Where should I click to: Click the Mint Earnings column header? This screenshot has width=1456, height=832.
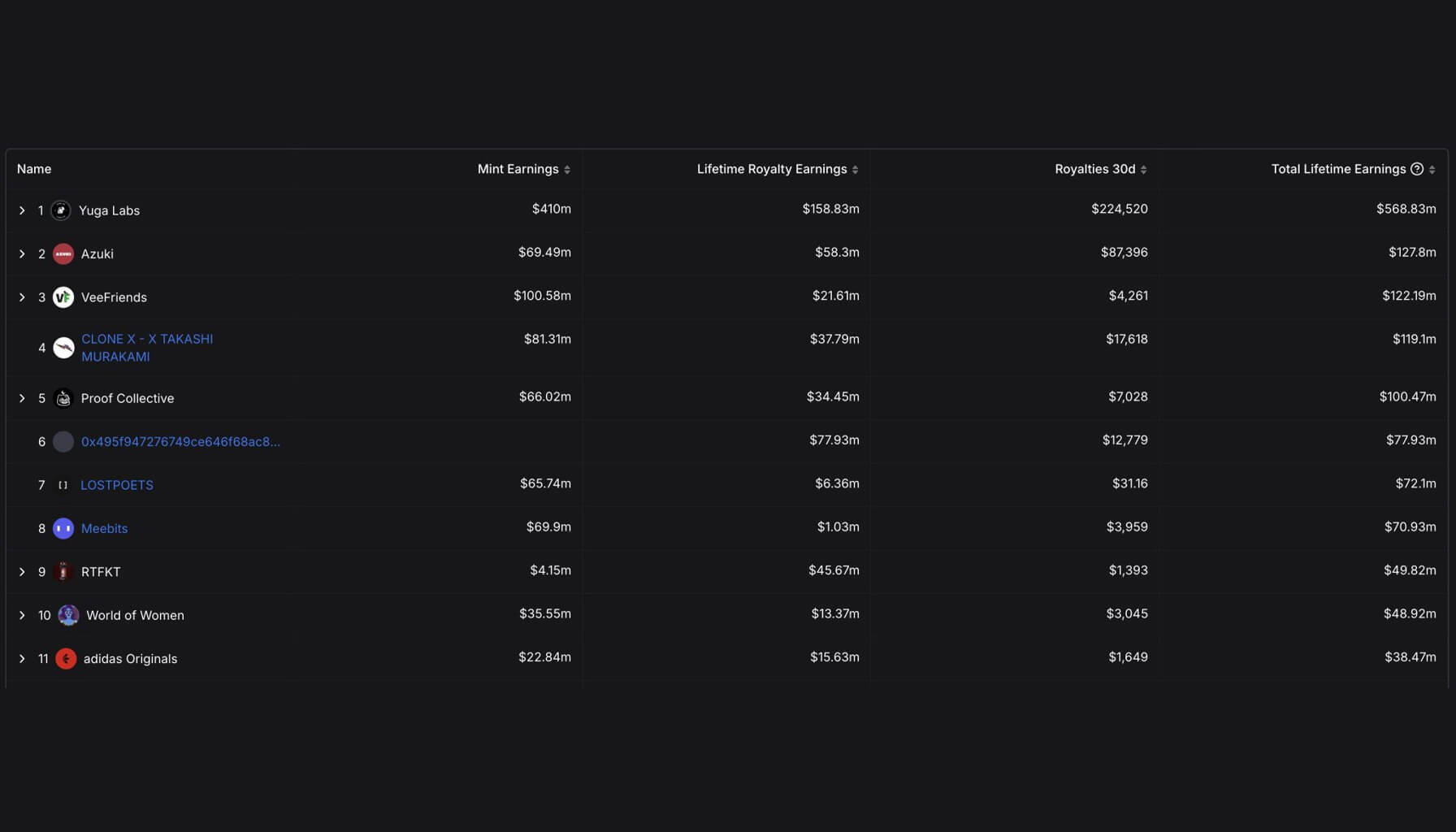[x=518, y=169]
